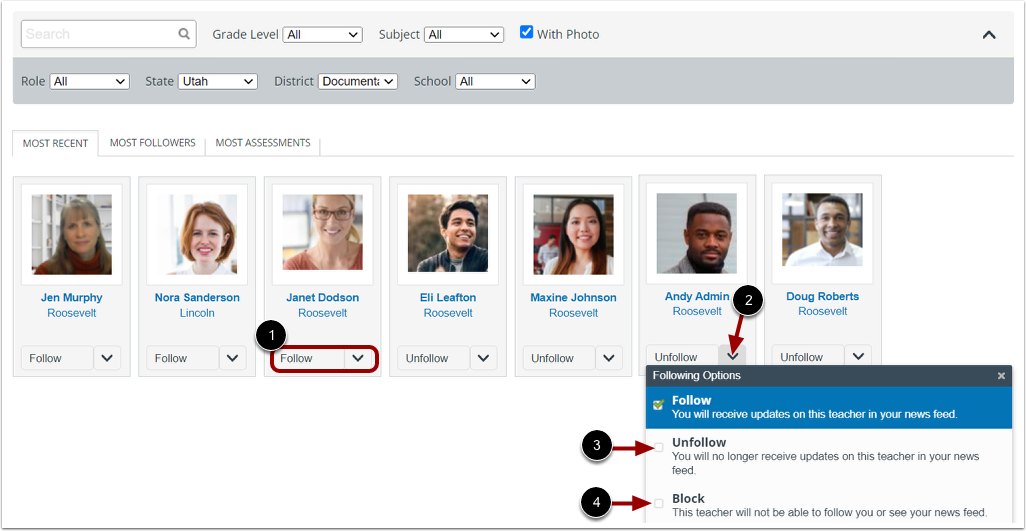Open the Grade Level dropdown
The image size is (1026, 531).
click(323, 35)
